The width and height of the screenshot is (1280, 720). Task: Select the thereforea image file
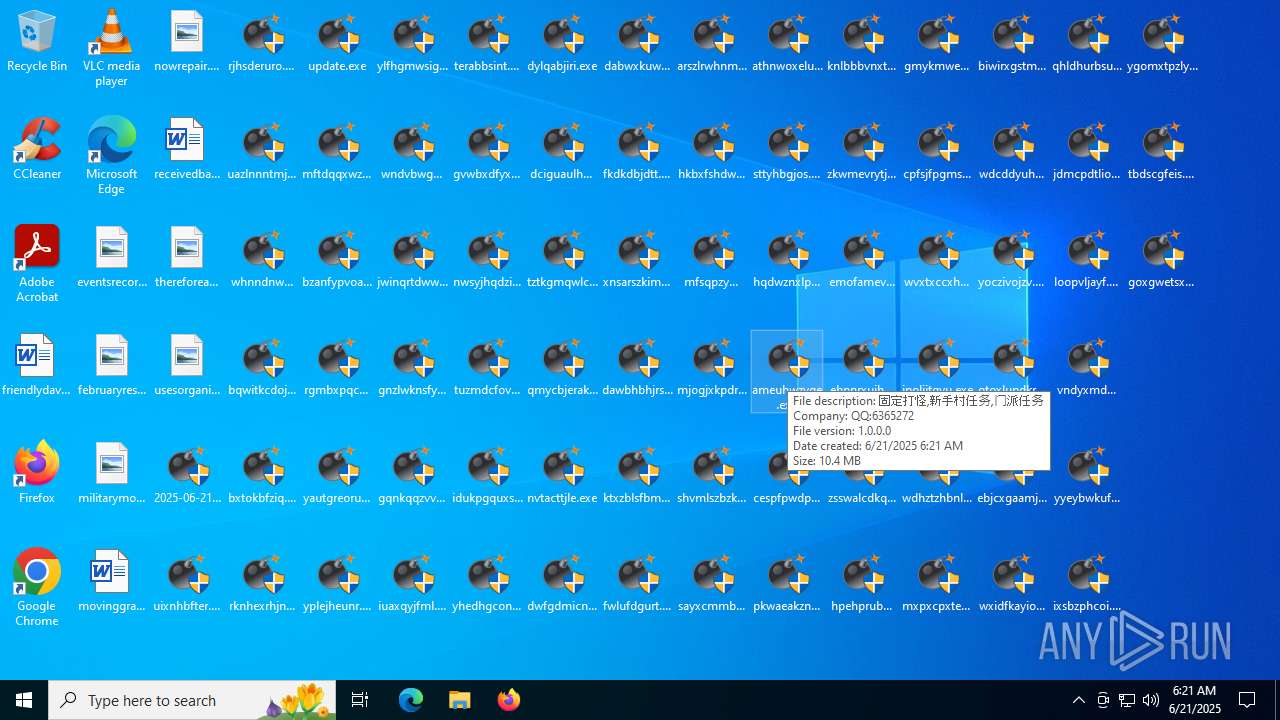(x=187, y=258)
